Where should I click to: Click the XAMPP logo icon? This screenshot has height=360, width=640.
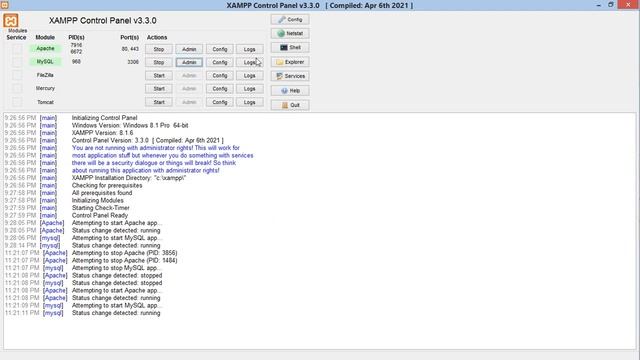click(11, 20)
